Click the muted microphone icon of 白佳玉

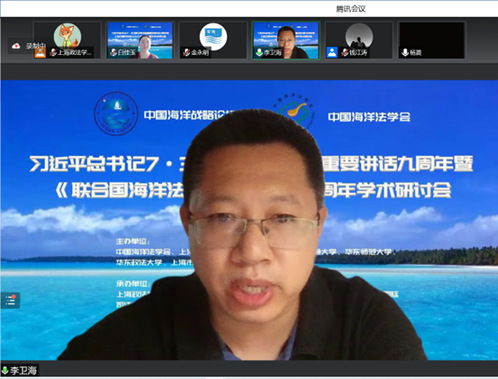click(x=113, y=52)
